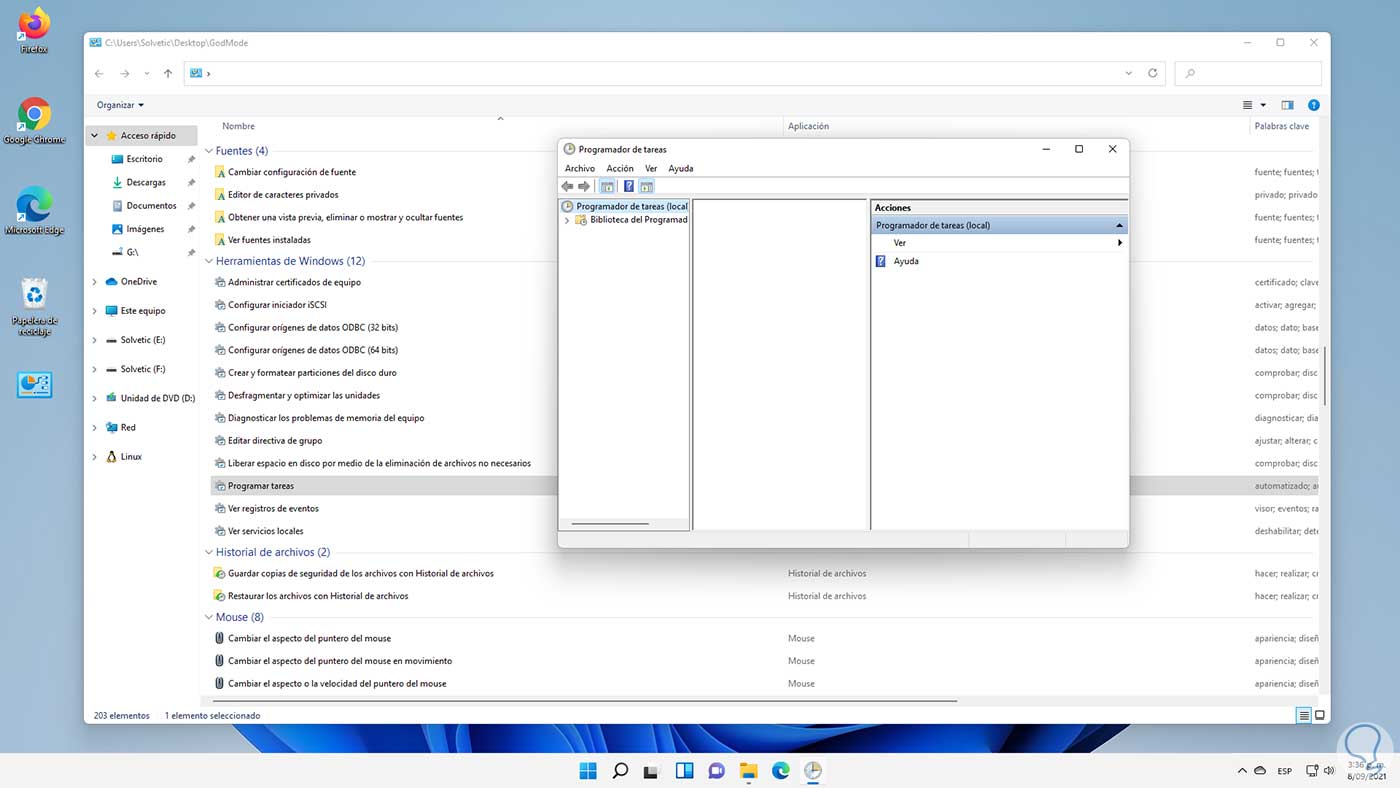
Task: Click the blue Help icon in the toolbar
Action: 628,187
